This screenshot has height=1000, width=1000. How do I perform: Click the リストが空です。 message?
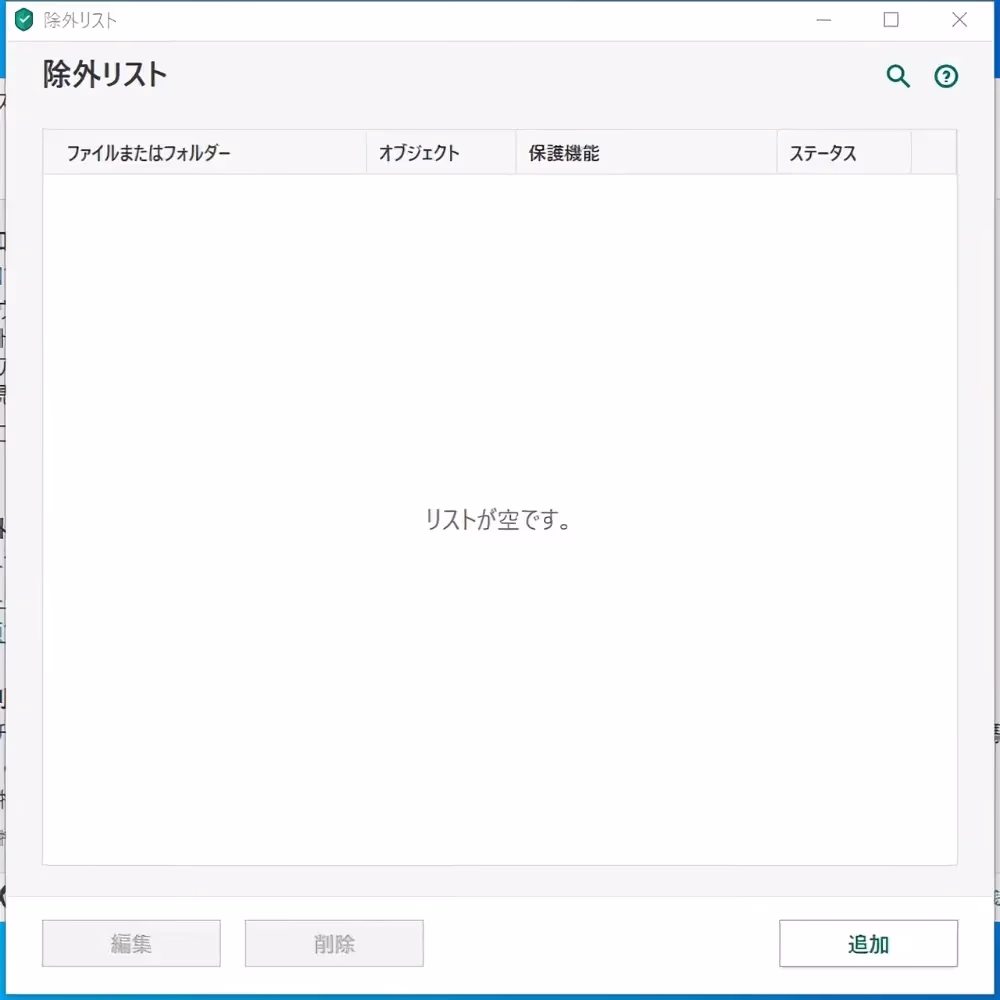point(499,520)
